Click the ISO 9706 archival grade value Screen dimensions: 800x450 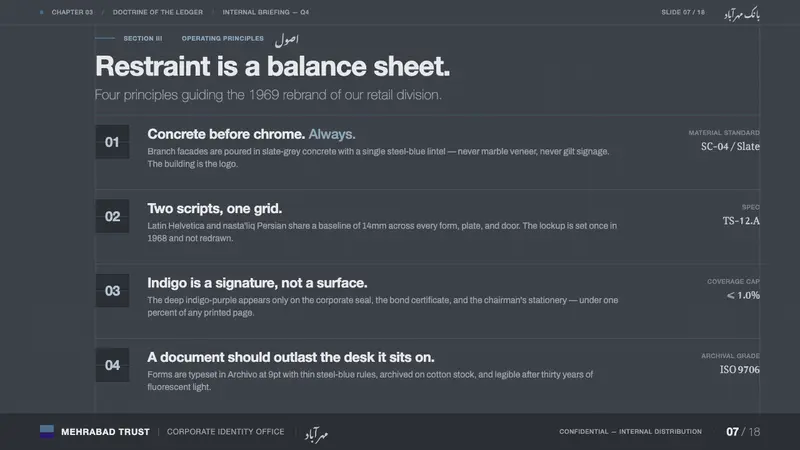pyautogui.click(x=739, y=369)
